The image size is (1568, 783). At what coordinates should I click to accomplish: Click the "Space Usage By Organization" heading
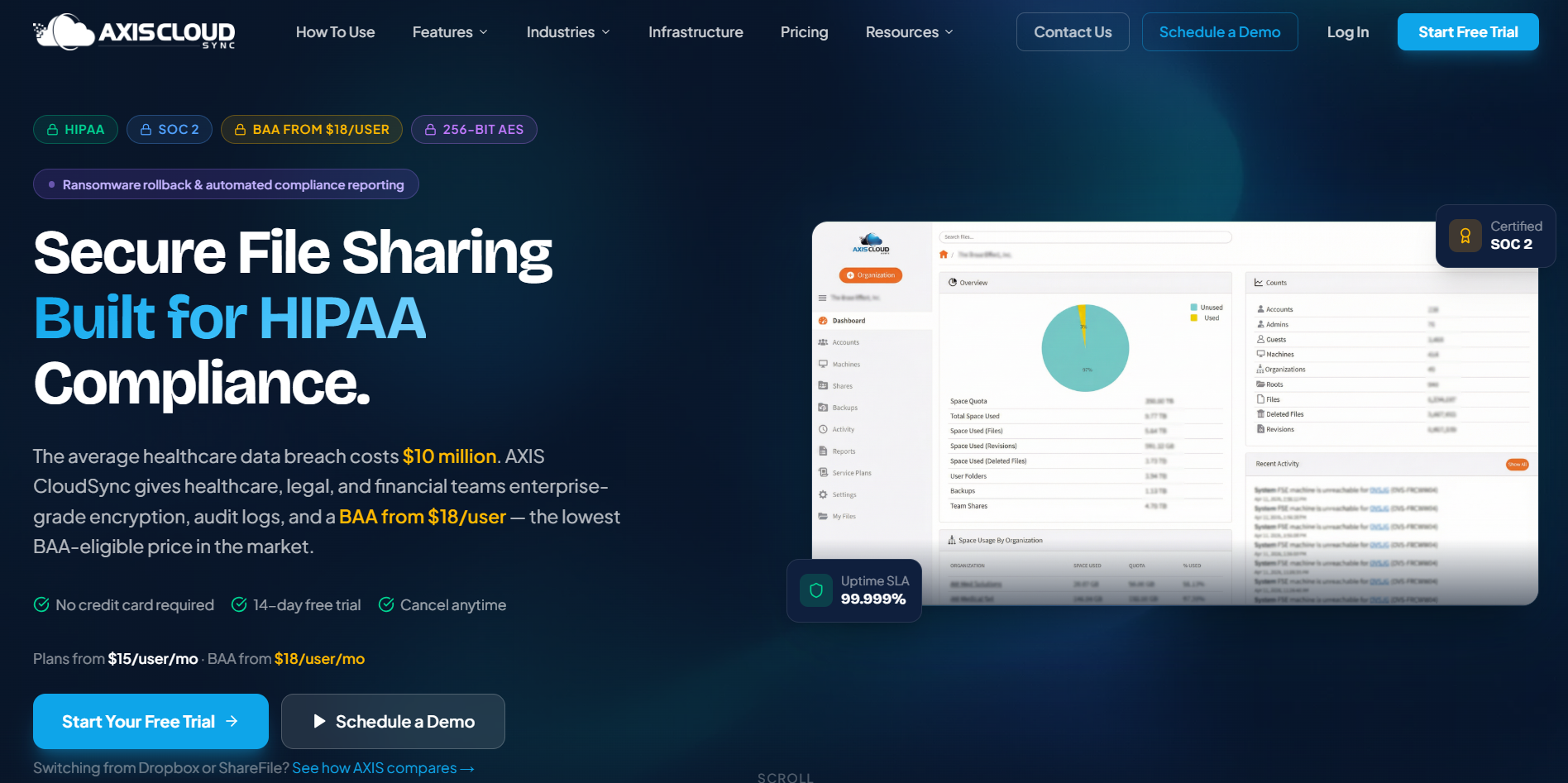tap(1001, 541)
